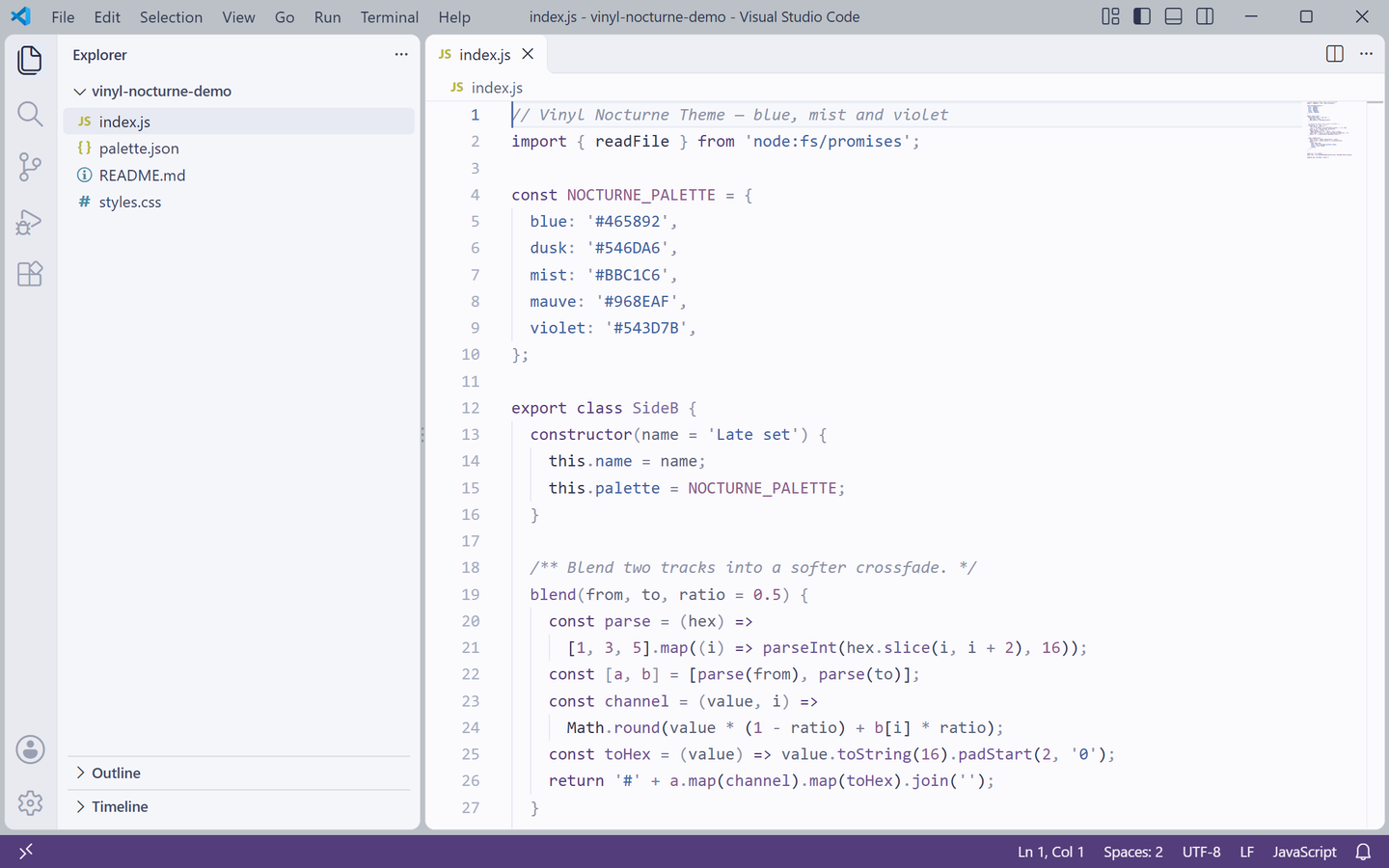Change indentation via Spaces: 2
The height and width of the screenshot is (868, 1389).
(x=1133, y=852)
